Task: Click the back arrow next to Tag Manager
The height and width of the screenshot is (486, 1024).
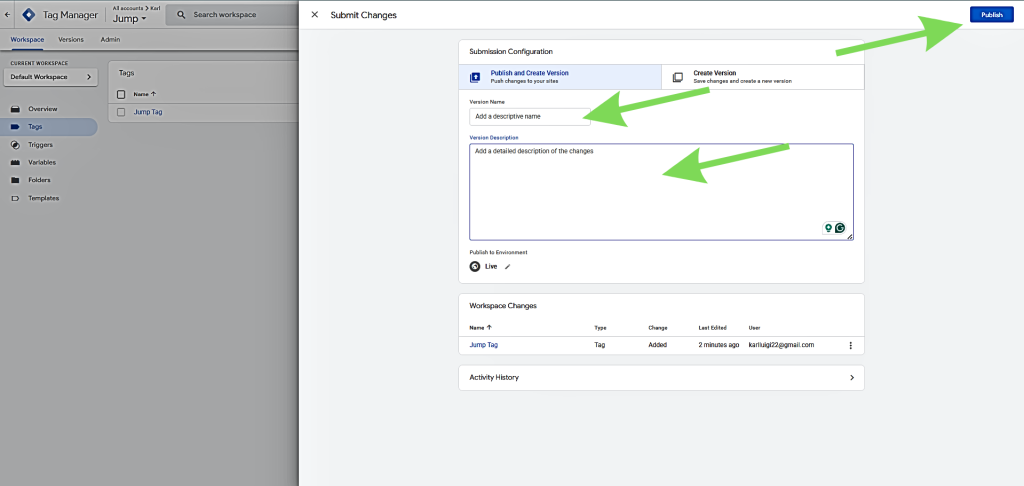Action: [x=8, y=15]
